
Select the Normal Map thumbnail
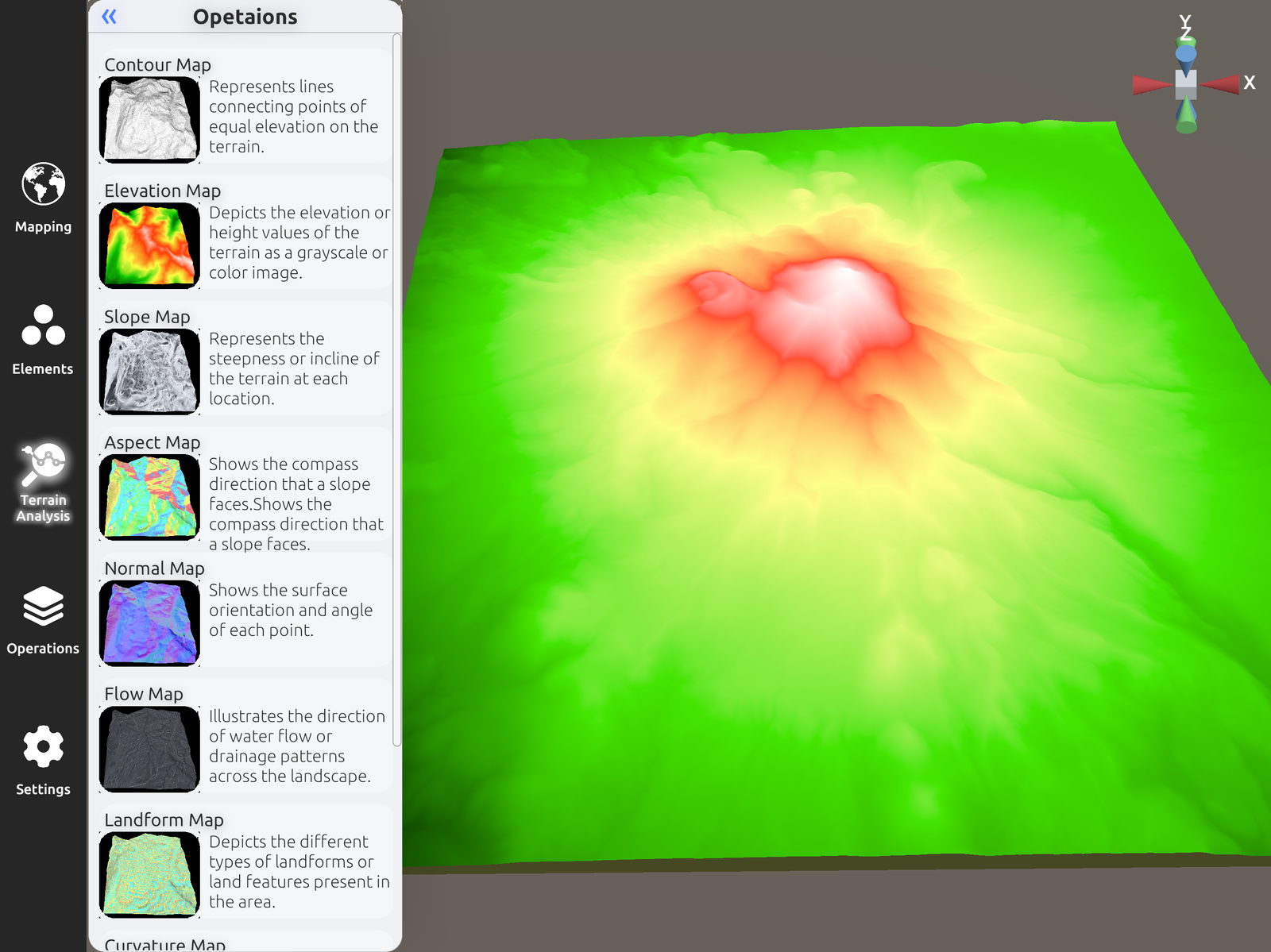click(x=149, y=623)
